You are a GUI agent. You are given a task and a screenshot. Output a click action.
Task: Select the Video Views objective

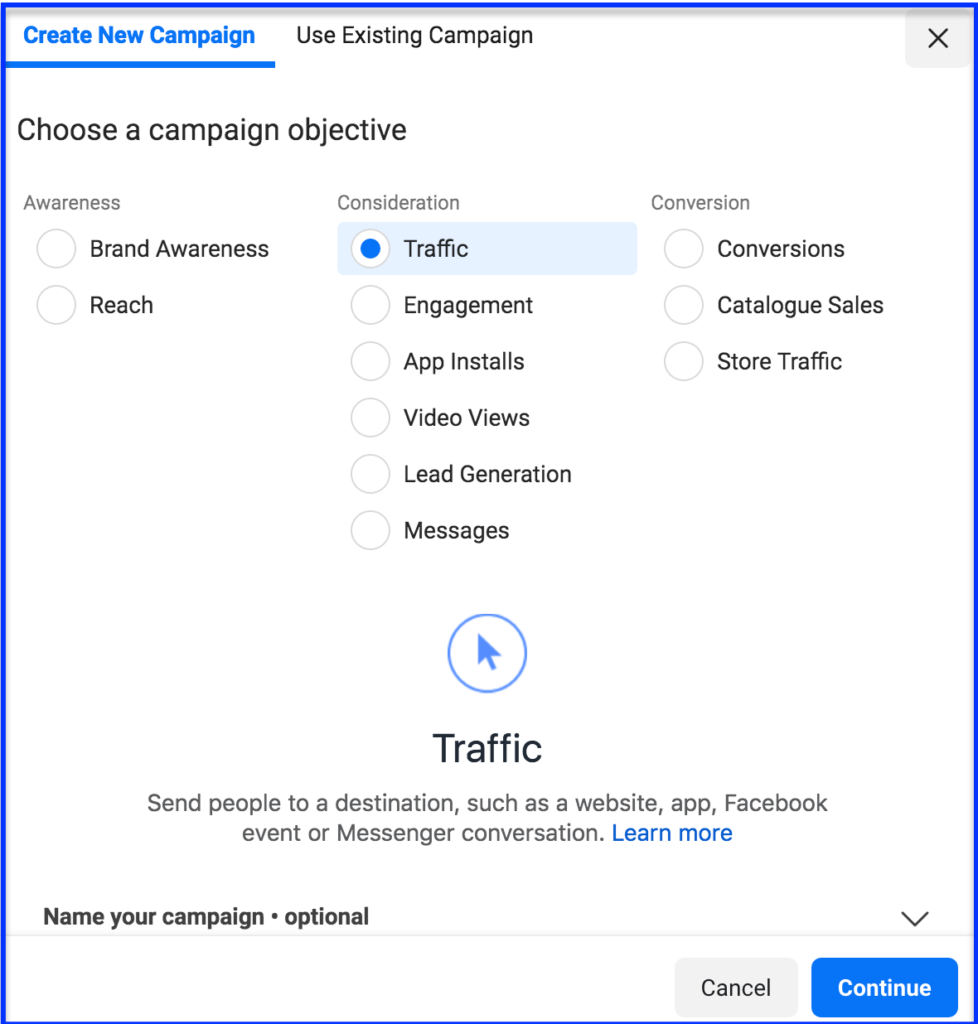(371, 418)
